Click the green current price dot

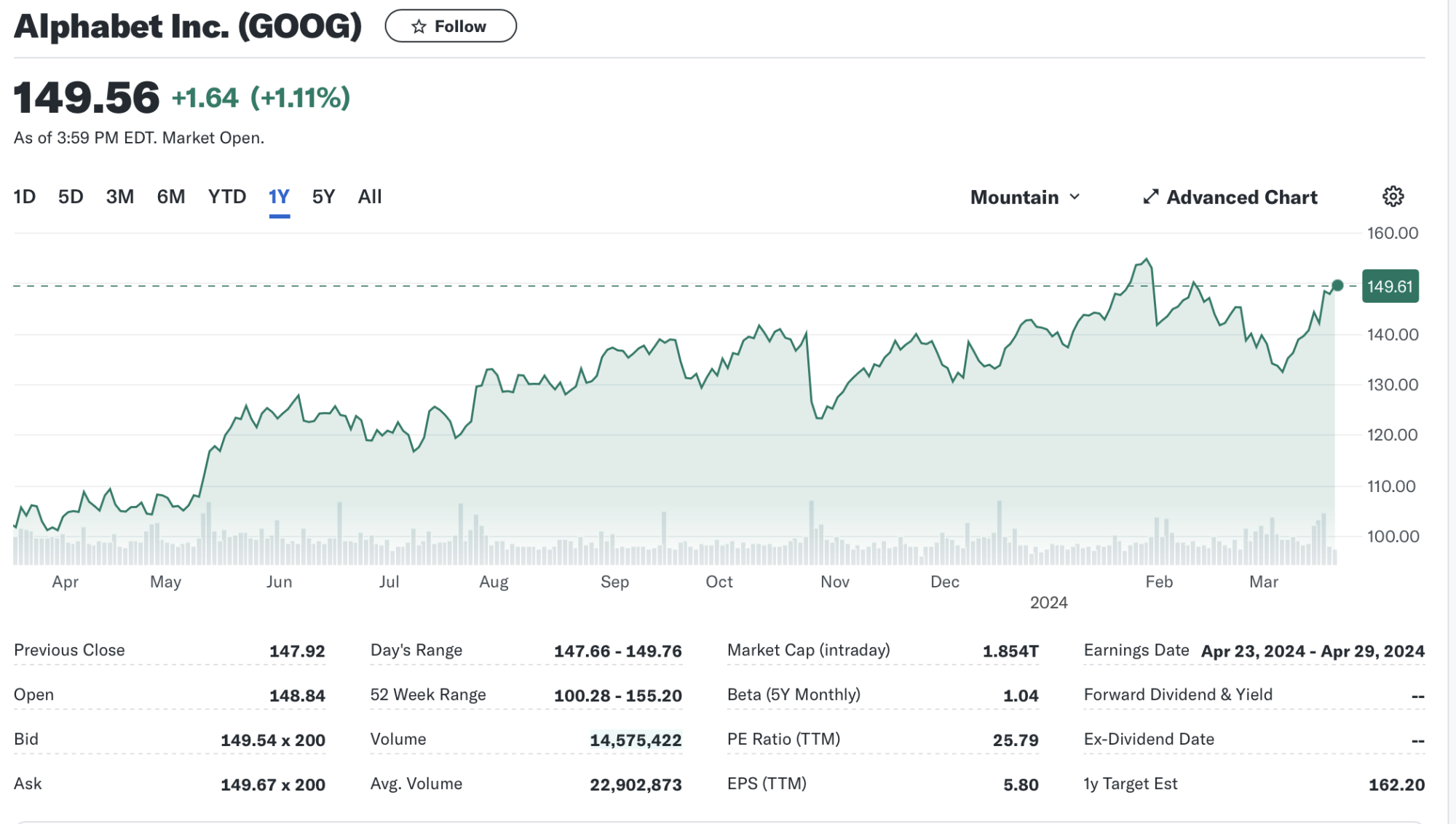click(x=1337, y=285)
